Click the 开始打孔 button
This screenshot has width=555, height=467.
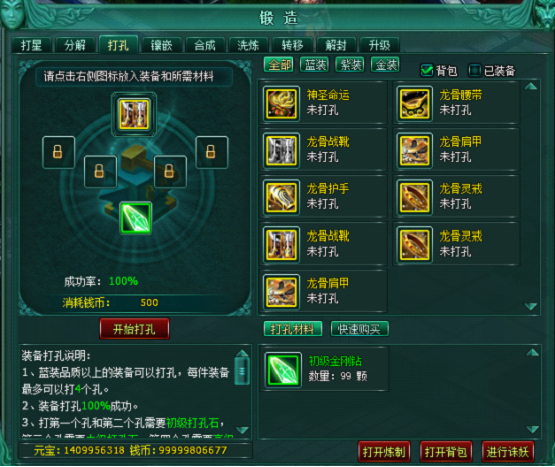pyautogui.click(x=135, y=329)
